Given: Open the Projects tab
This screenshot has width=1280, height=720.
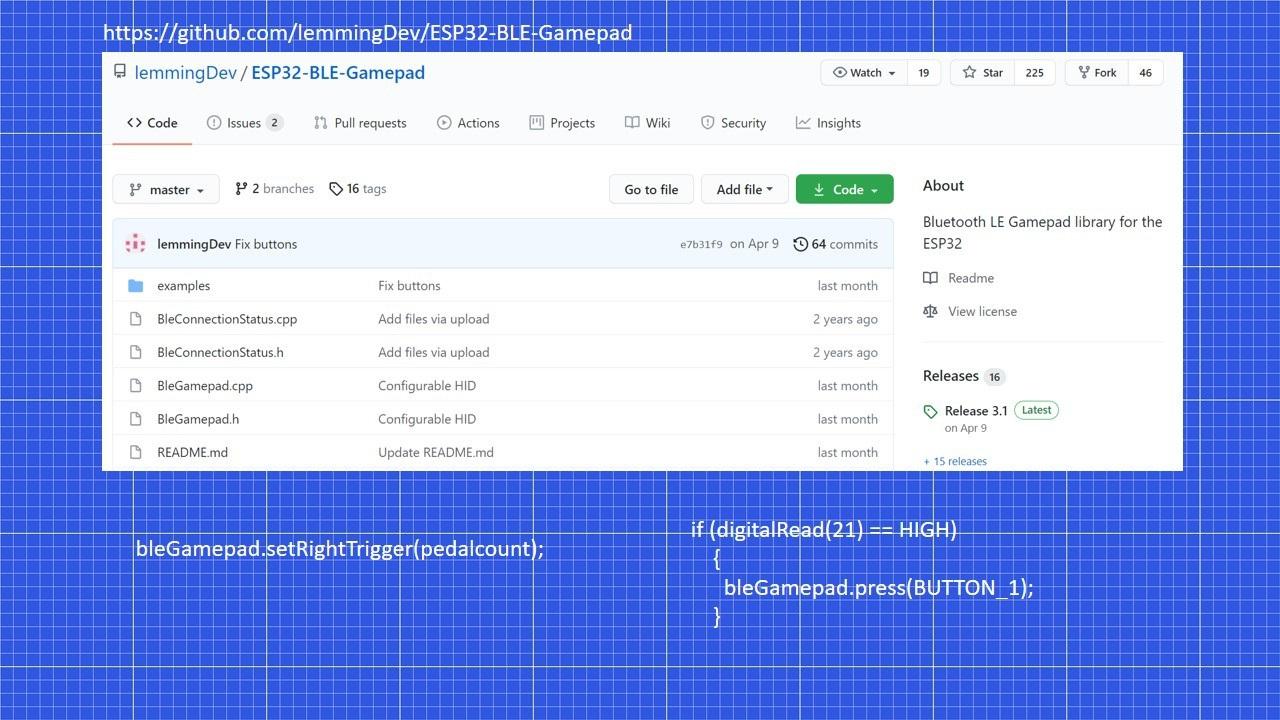Looking at the screenshot, I should coord(562,123).
